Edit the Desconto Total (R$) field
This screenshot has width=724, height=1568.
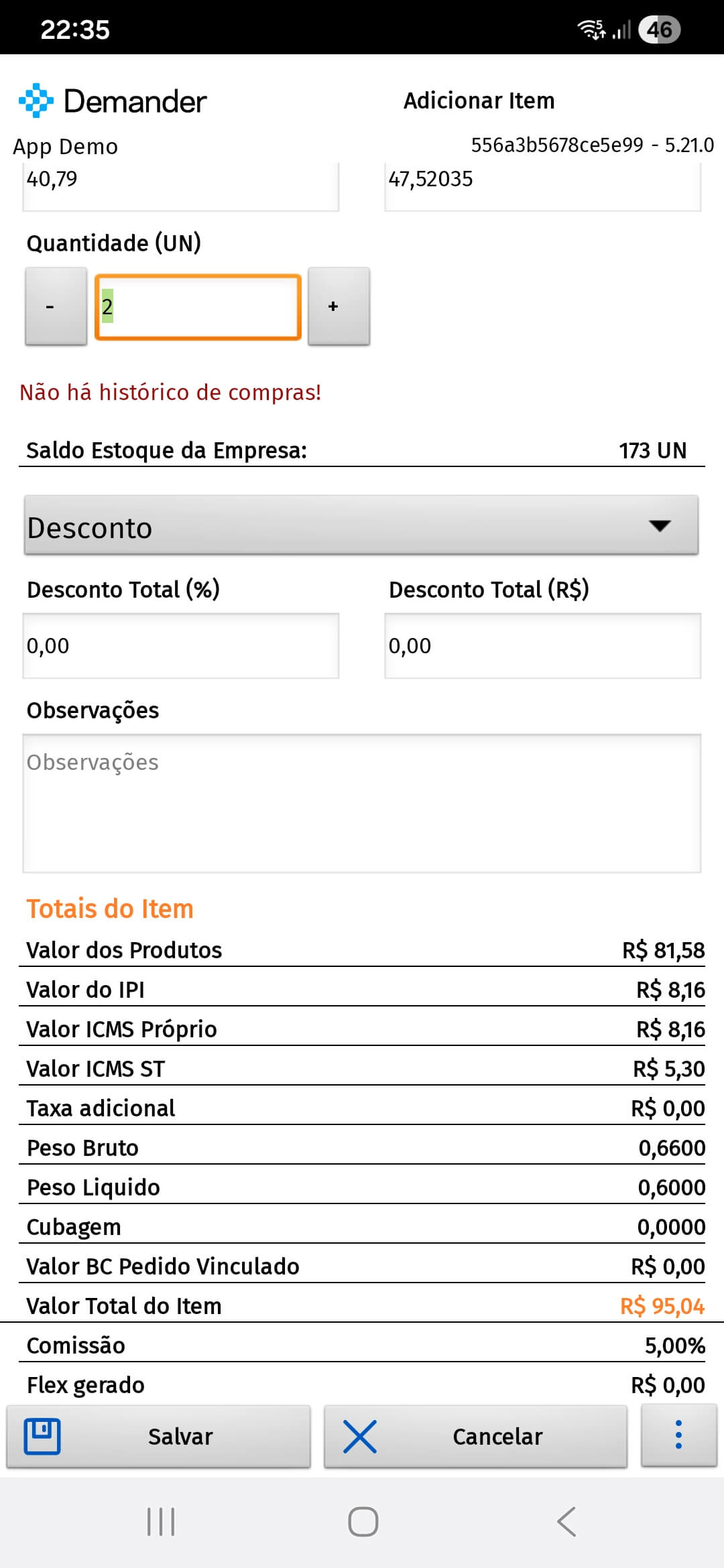(x=542, y=646)
